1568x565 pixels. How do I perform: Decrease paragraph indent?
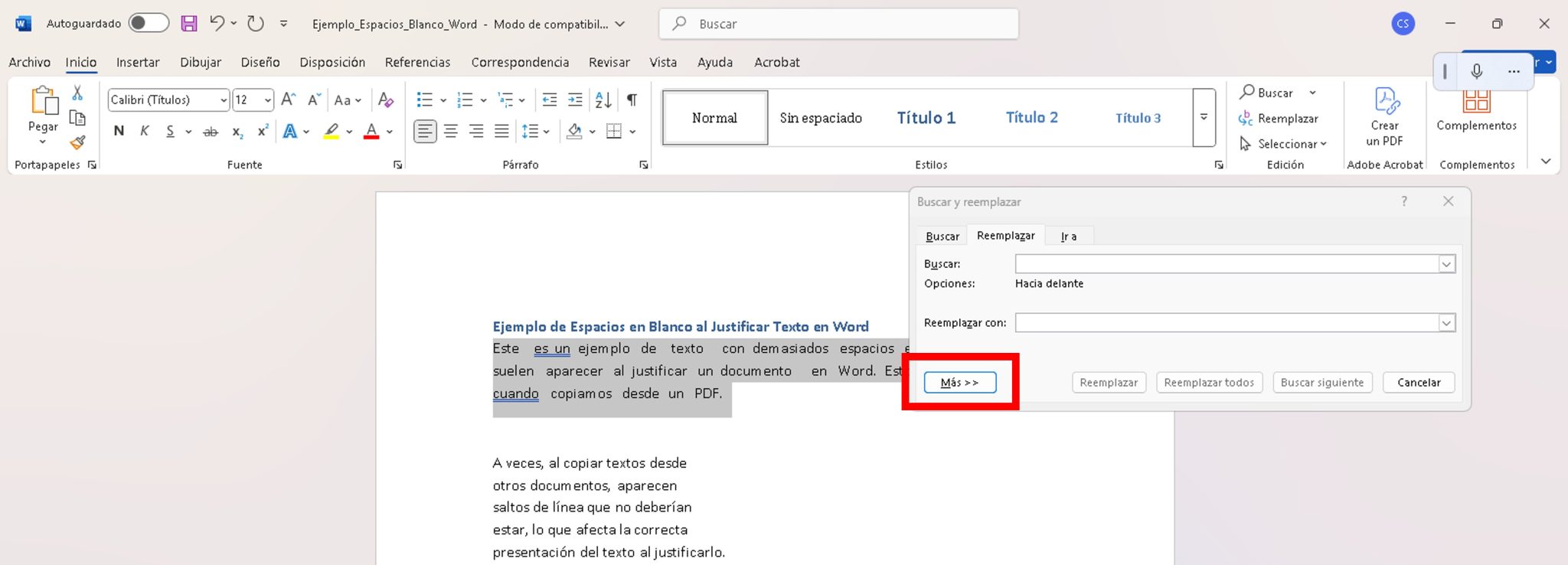click(x=549, y=100)
